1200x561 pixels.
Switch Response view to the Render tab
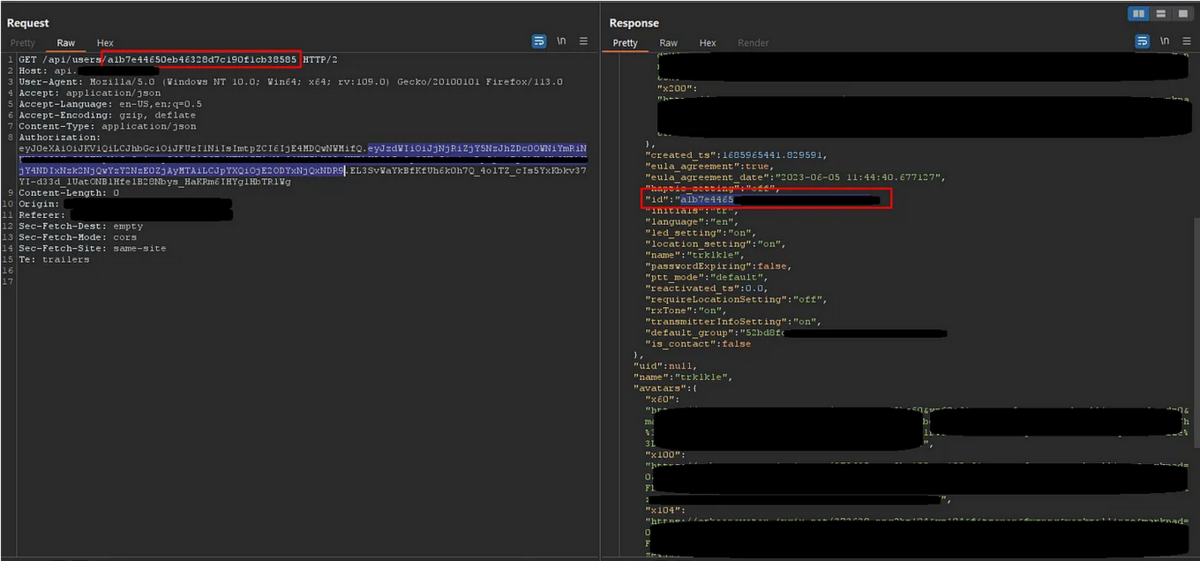[x=753, y=43]
